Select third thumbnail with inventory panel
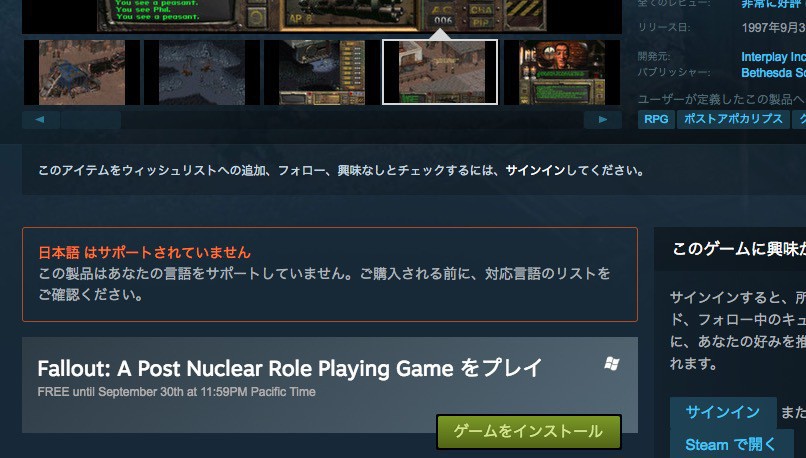The image size is (806, 458). tap(322, 72)
